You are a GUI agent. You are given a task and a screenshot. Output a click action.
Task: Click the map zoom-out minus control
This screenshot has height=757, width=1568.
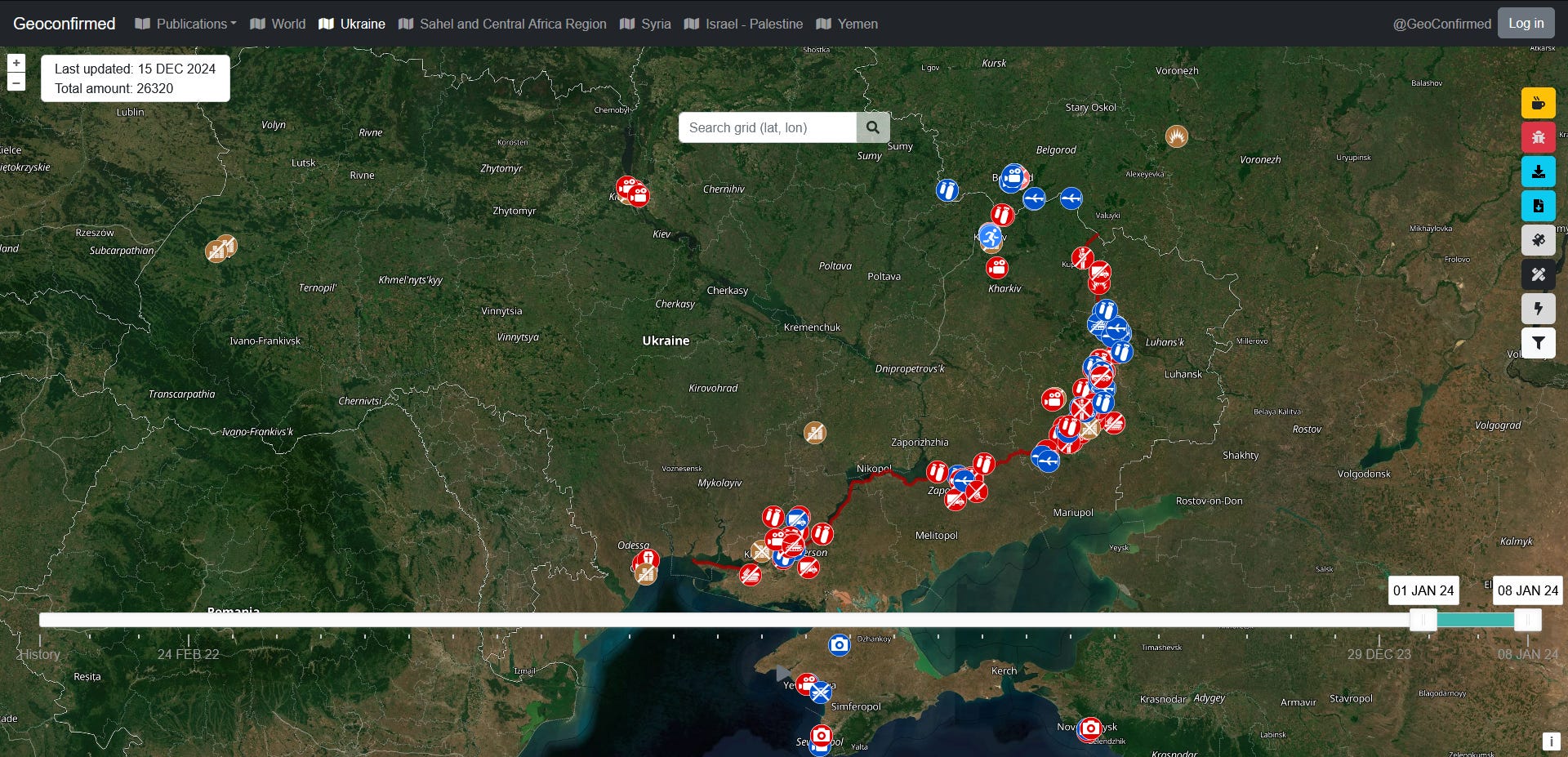tap(16, 82)
